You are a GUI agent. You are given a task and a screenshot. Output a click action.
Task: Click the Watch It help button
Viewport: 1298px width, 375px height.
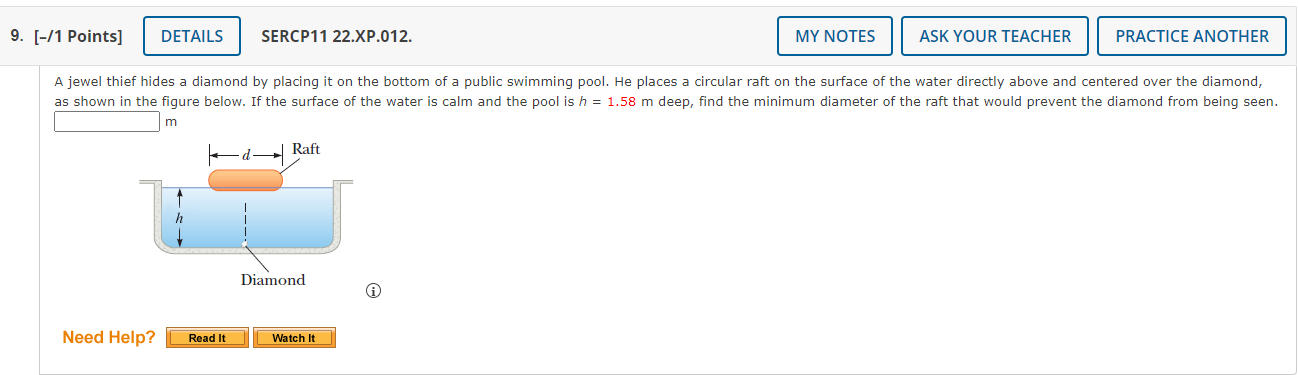pyautogui.click(x=294, y=338)
